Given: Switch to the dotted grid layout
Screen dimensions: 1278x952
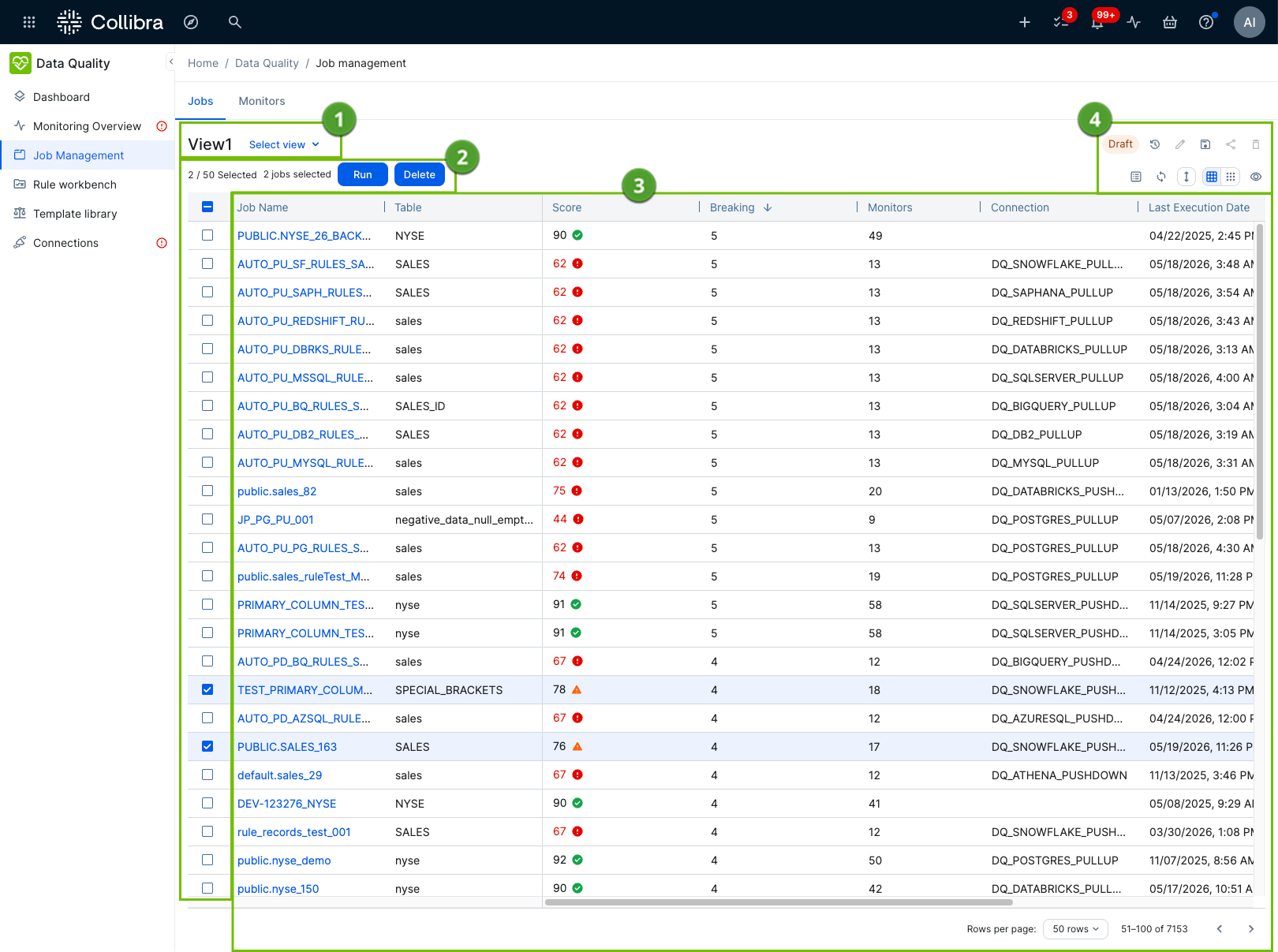Looking at the screenshot, I should click(1231, 177).
